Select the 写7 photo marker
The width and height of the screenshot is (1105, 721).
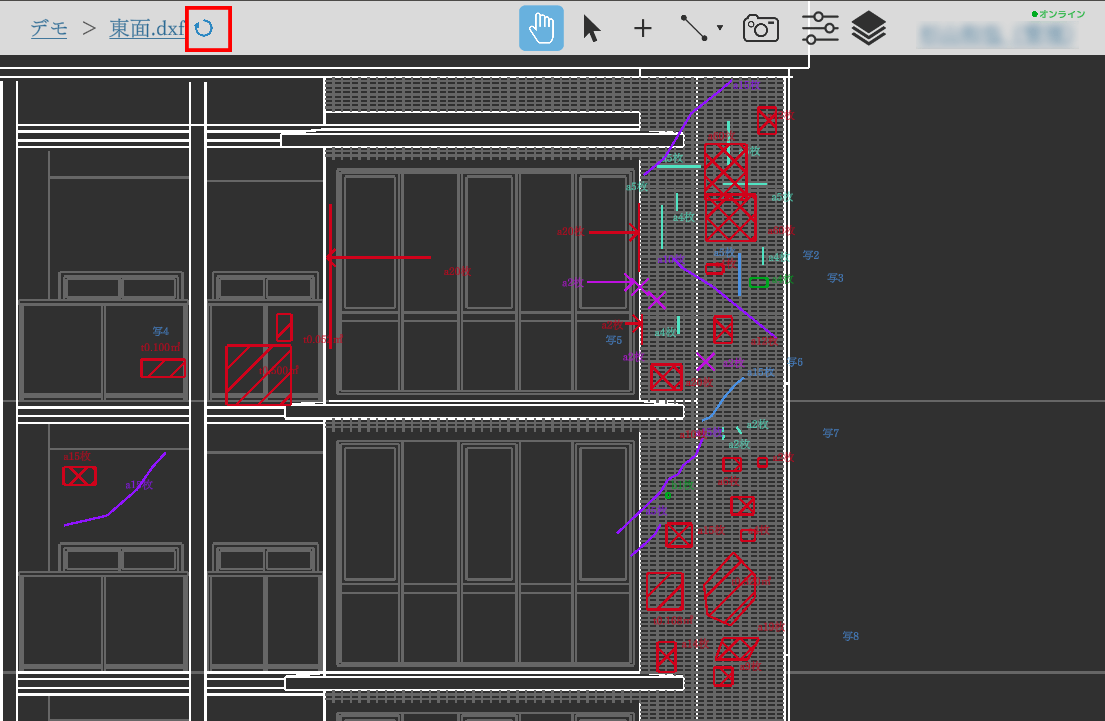coord(831,433)
